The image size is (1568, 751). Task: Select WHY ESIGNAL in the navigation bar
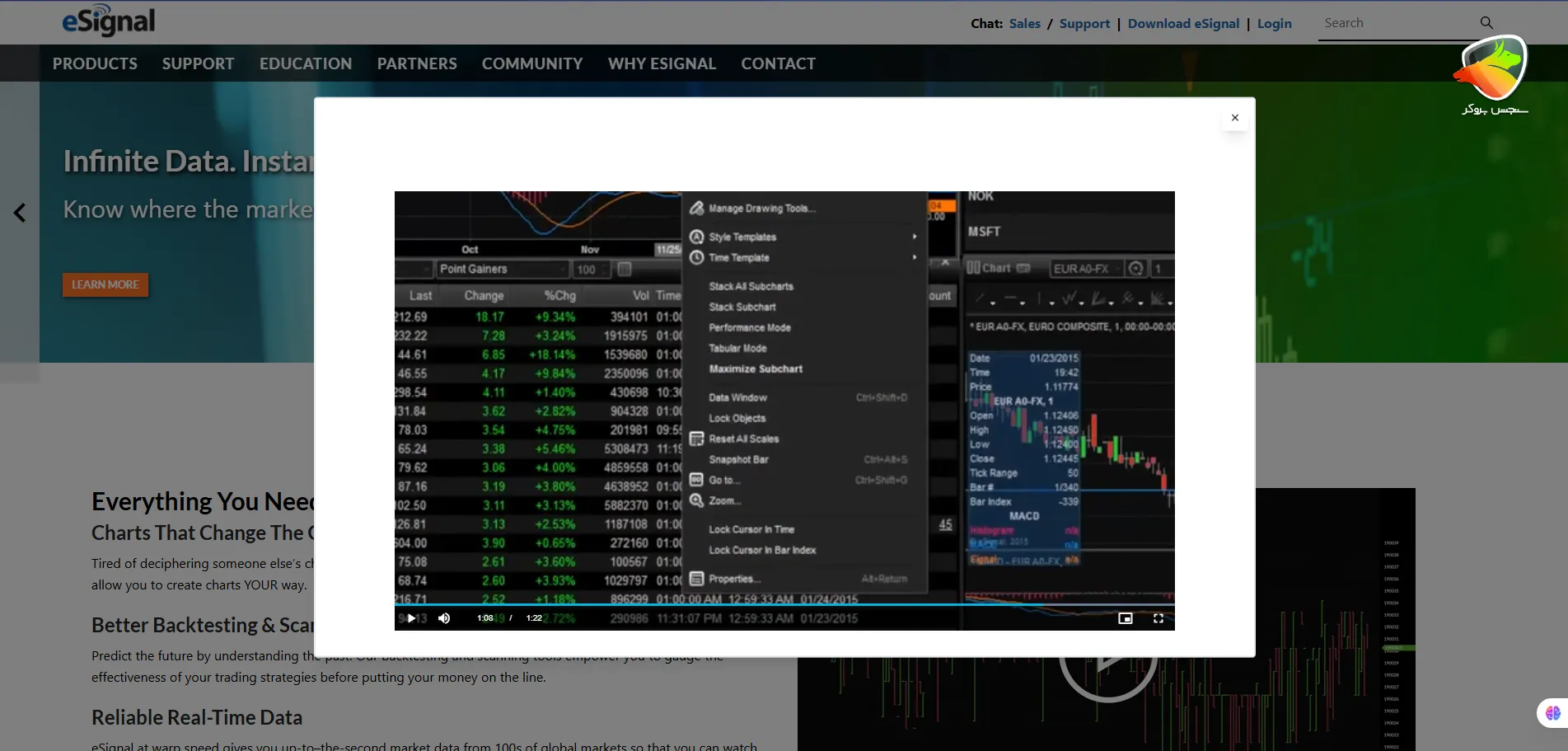(x=662, y=63)
